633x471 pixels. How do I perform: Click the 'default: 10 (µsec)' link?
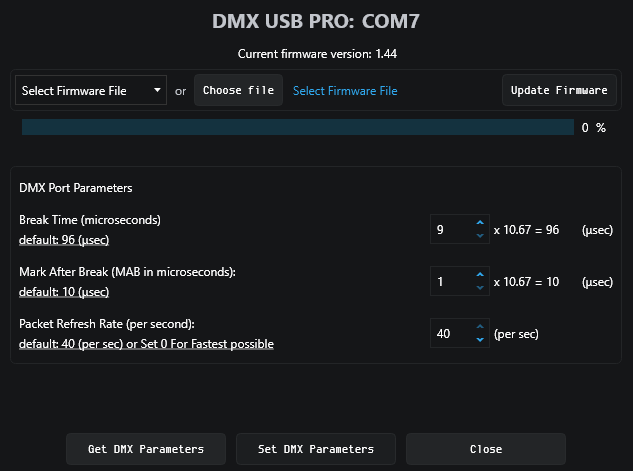[64, 292]
